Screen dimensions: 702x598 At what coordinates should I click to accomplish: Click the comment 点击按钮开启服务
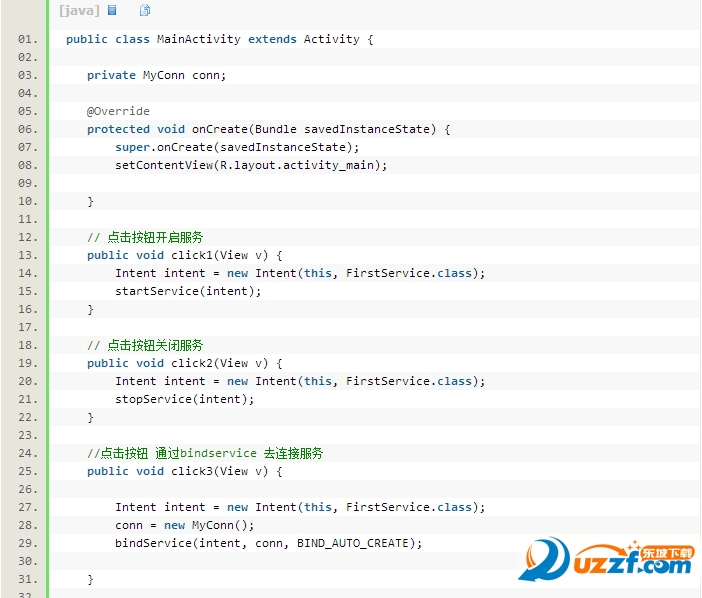tap(145, 237)
